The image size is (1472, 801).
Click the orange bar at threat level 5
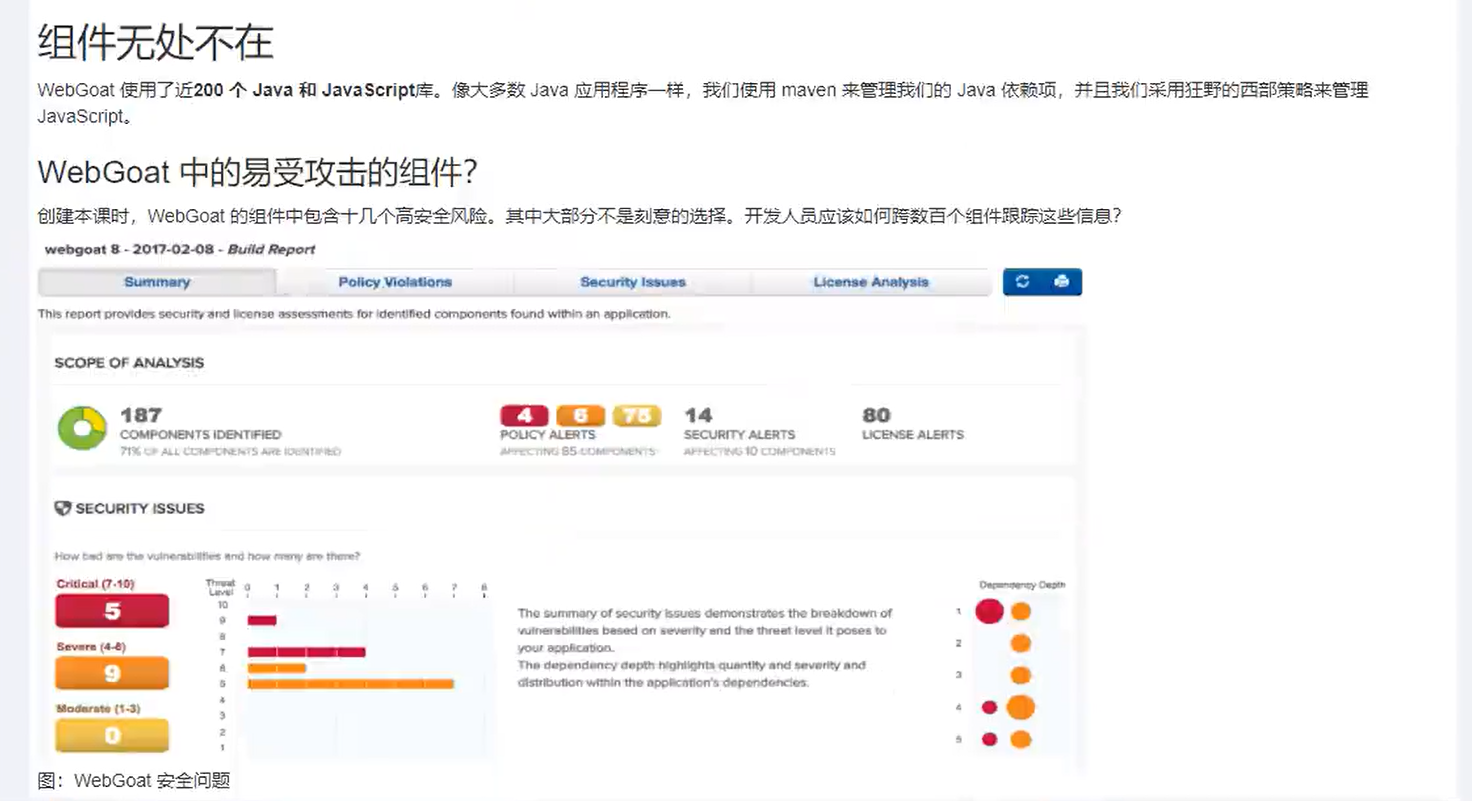tap(351, 684)
